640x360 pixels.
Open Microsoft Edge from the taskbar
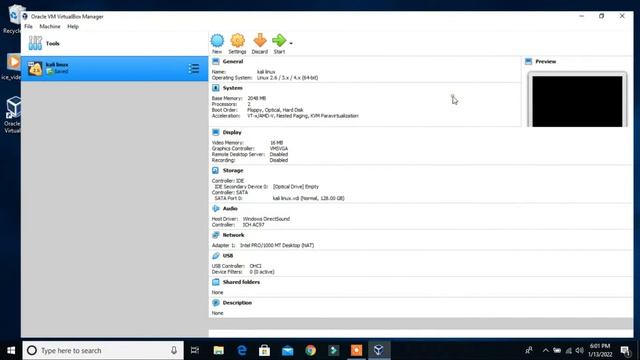242,350
